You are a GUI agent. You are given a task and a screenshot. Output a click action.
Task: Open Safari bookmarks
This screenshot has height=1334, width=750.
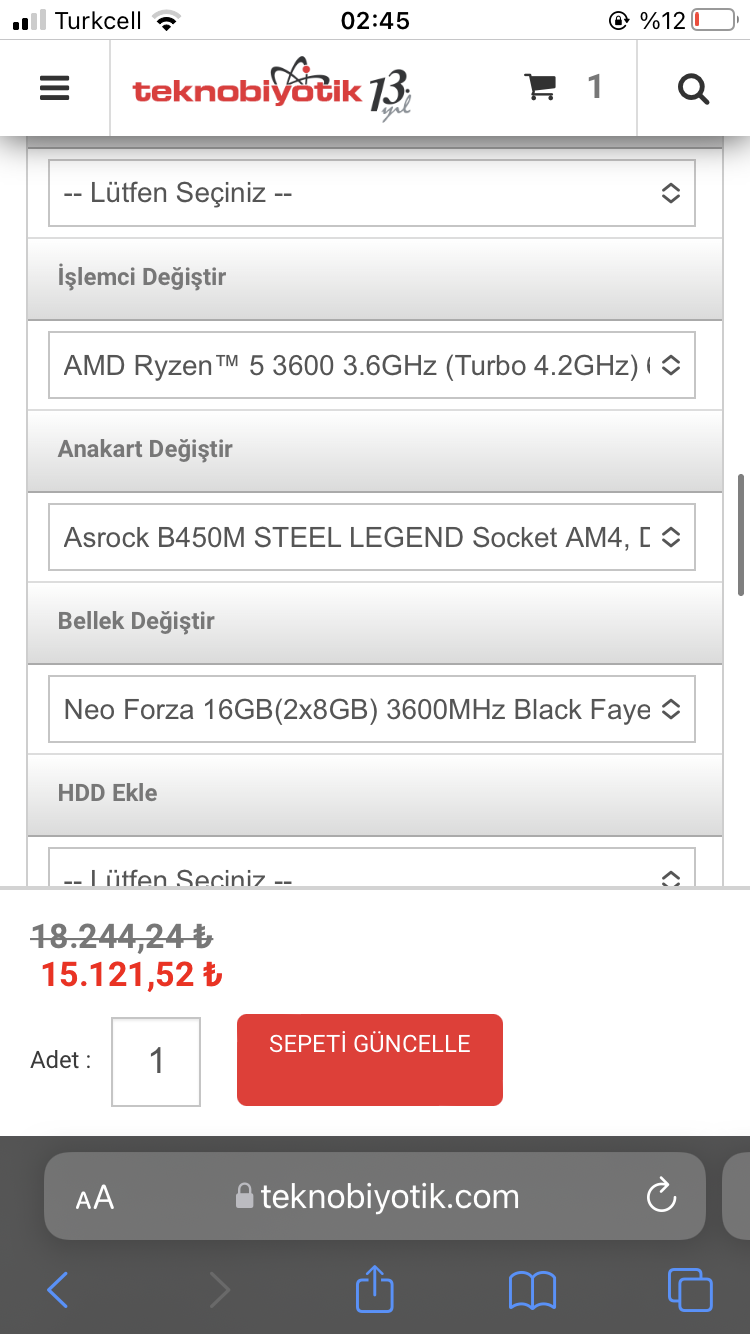533,1290
